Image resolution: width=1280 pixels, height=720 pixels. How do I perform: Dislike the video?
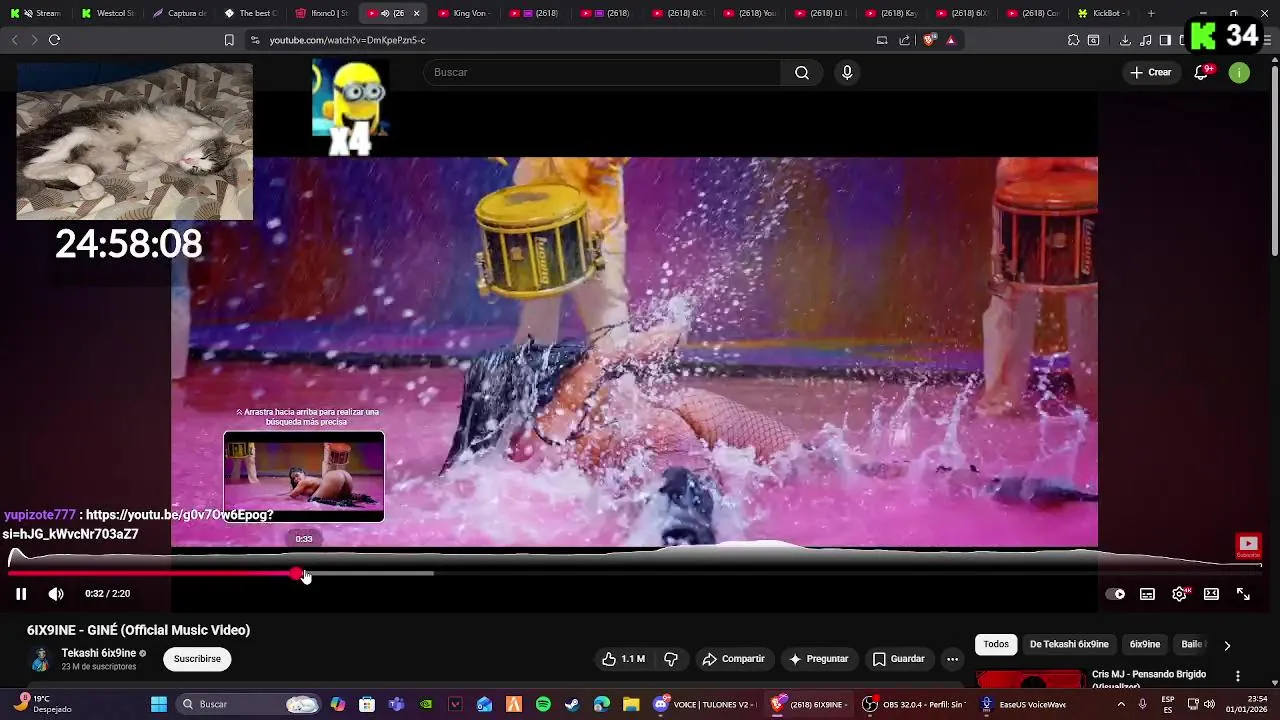[671, 659]
